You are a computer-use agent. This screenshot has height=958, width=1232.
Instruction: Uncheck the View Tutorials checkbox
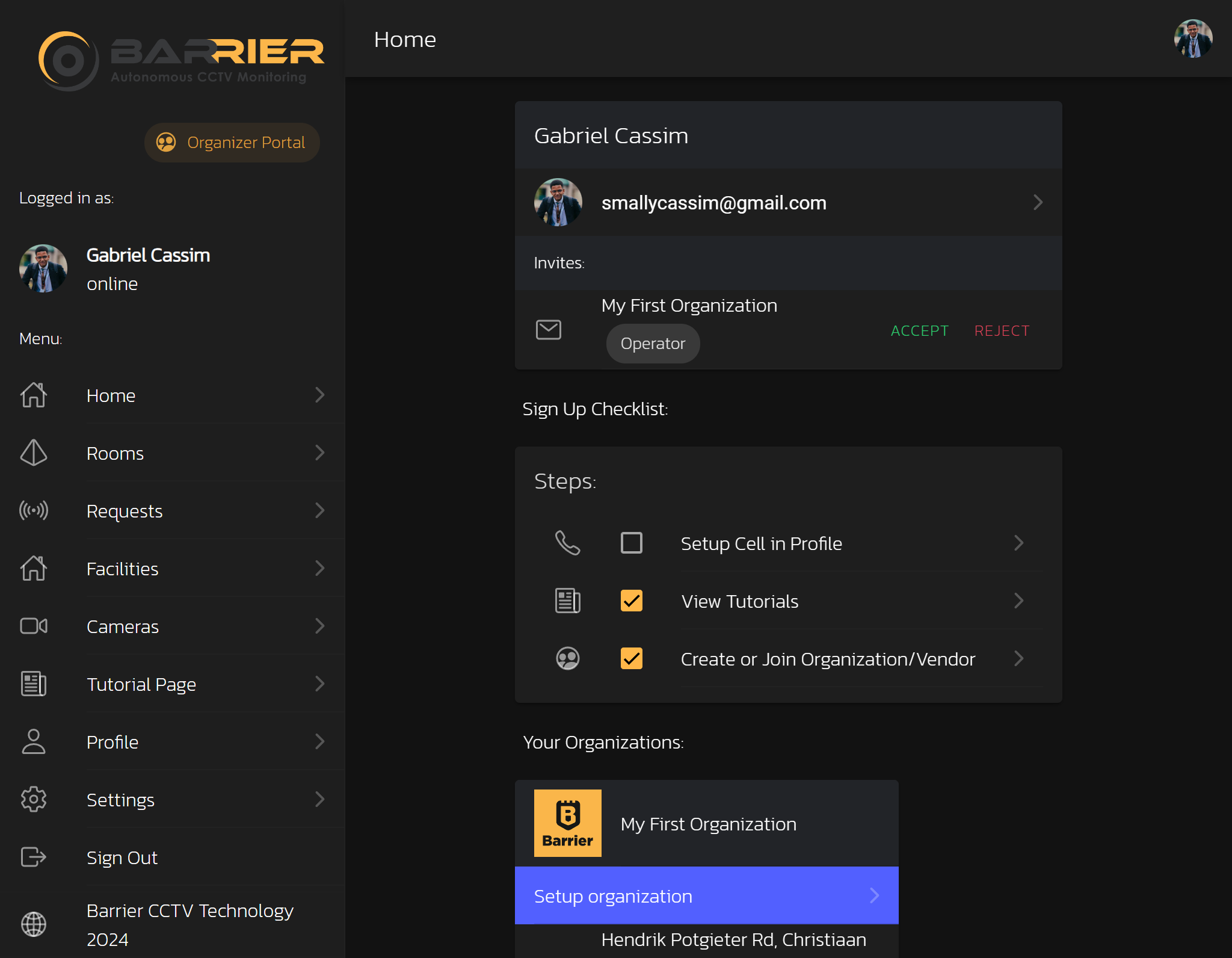(631, 601)
